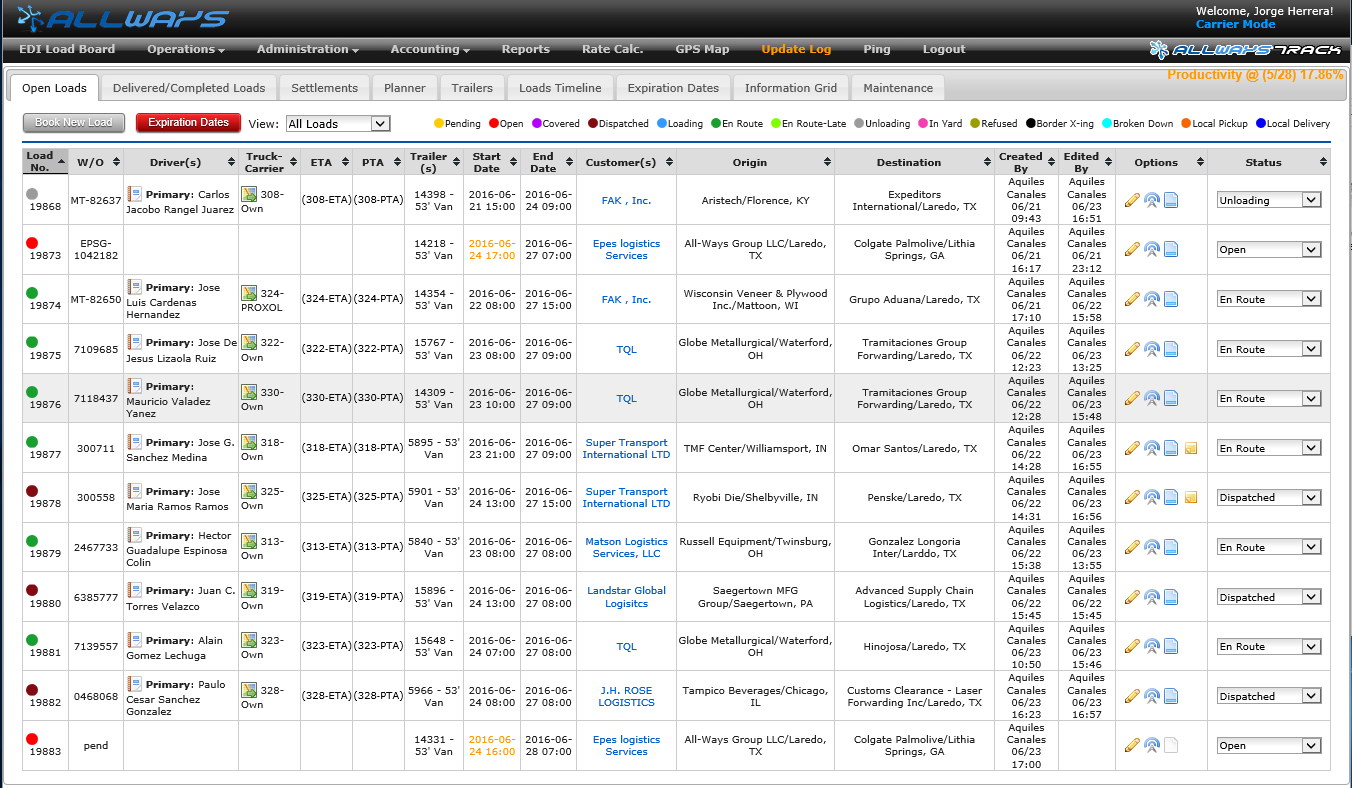Open Status dropdown for load 19874
This screenshot has height=788, width=1352.
point(1269,299)
